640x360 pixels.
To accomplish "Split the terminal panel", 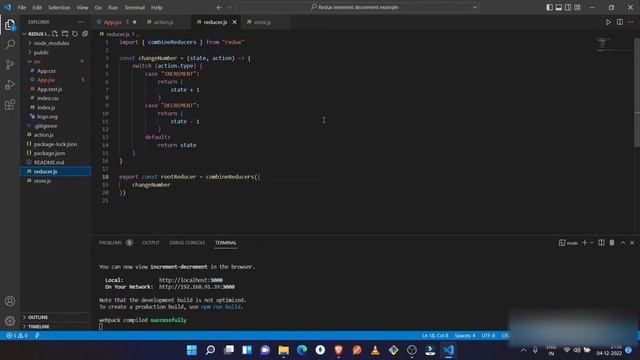I will pyautogui.click(x=601, y=242).
